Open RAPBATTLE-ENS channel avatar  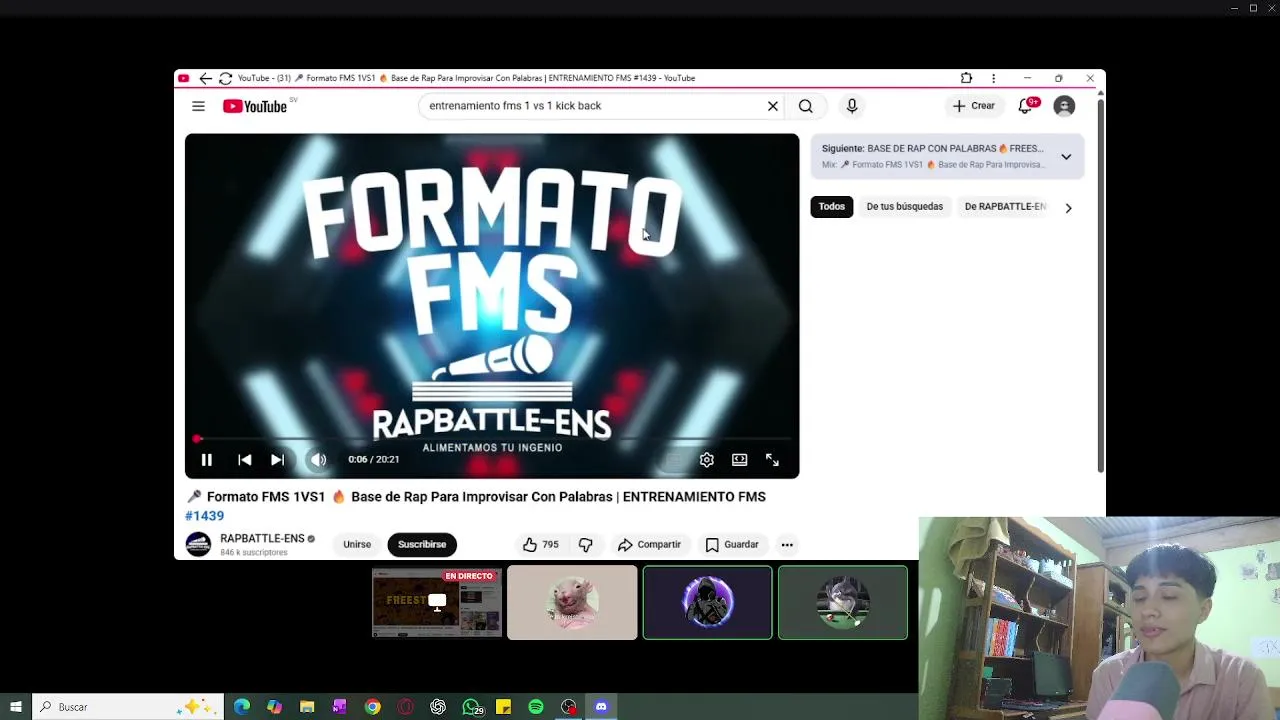[198, 544]
